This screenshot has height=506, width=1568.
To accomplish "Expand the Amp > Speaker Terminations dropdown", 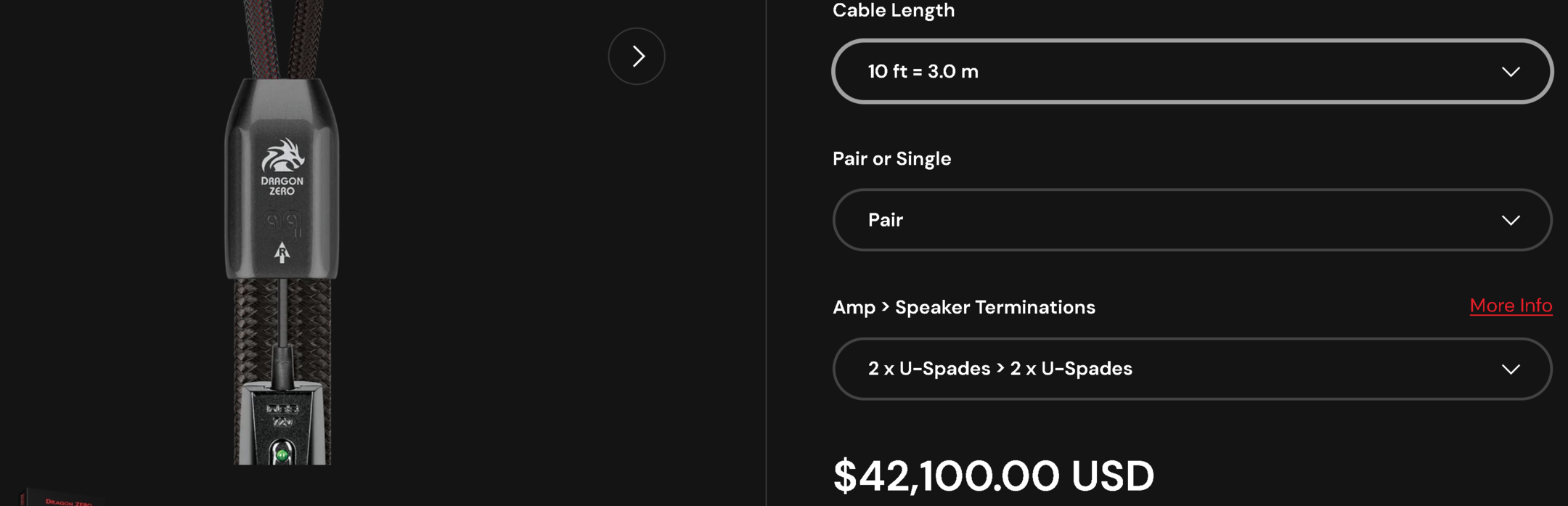I will (x=1191, y=369).
